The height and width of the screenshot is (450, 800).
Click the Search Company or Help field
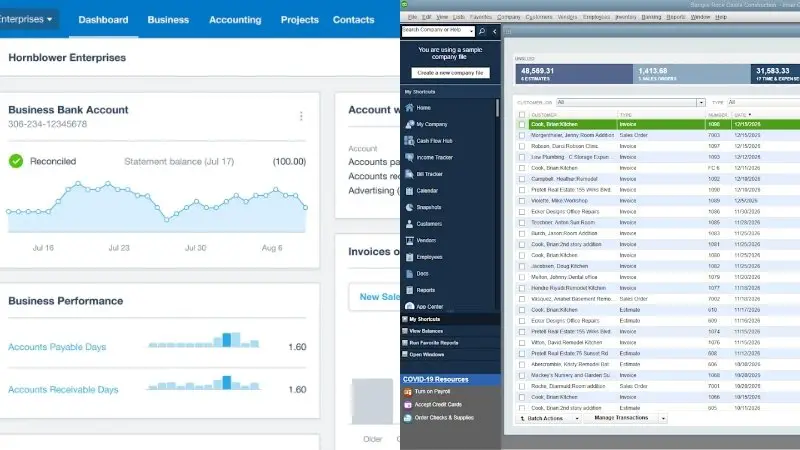[x=438, y=31]
